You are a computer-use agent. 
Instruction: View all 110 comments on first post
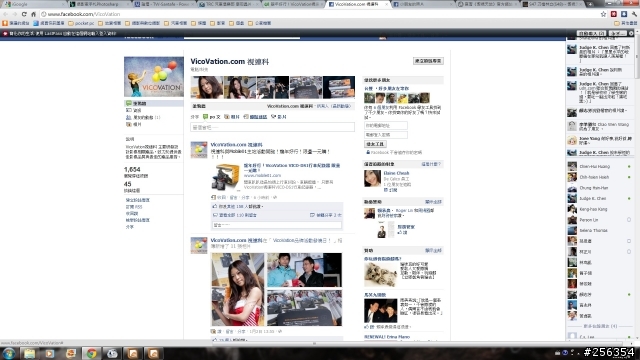[x=235, y=215]
